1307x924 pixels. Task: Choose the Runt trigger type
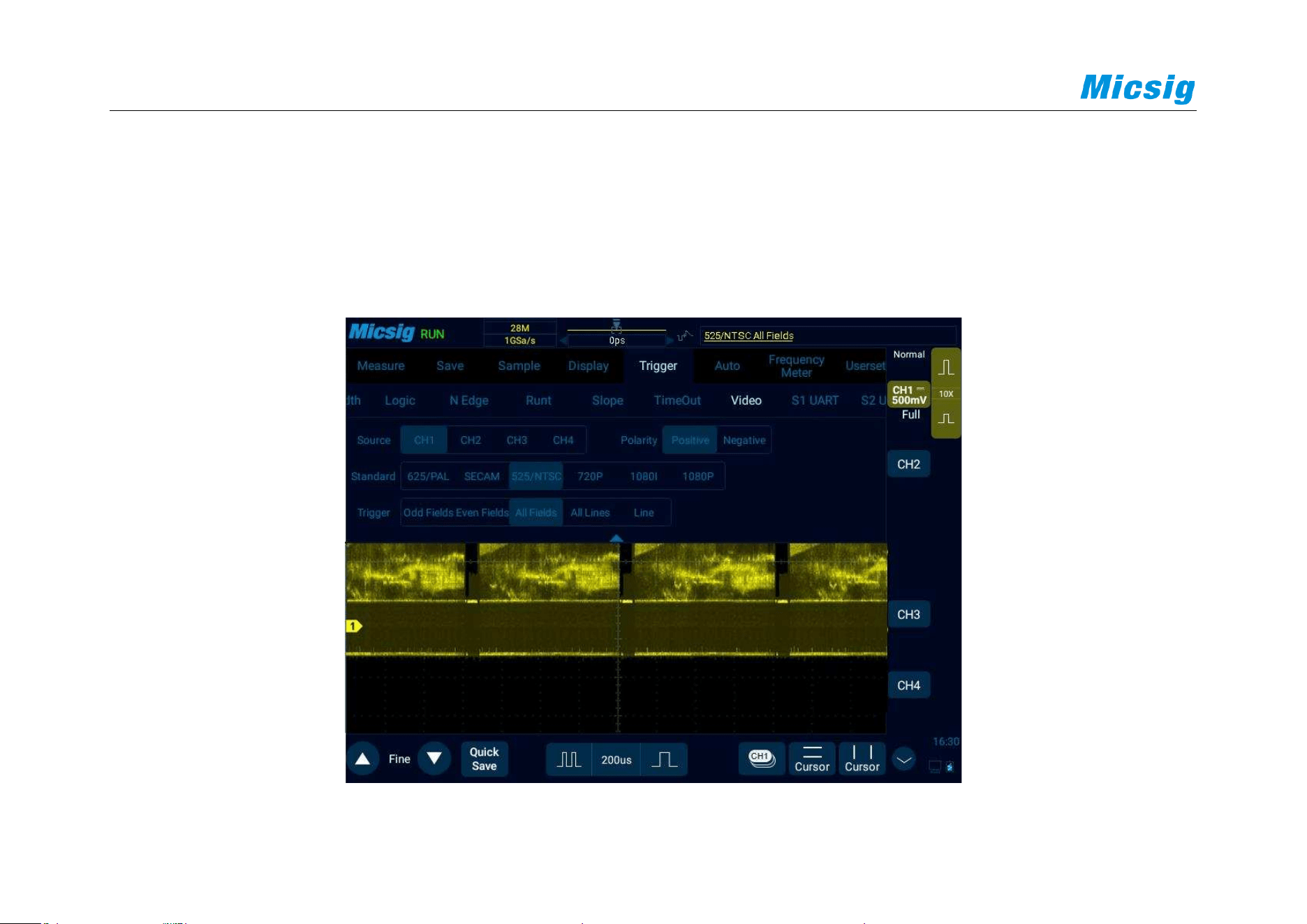point(538,401)
